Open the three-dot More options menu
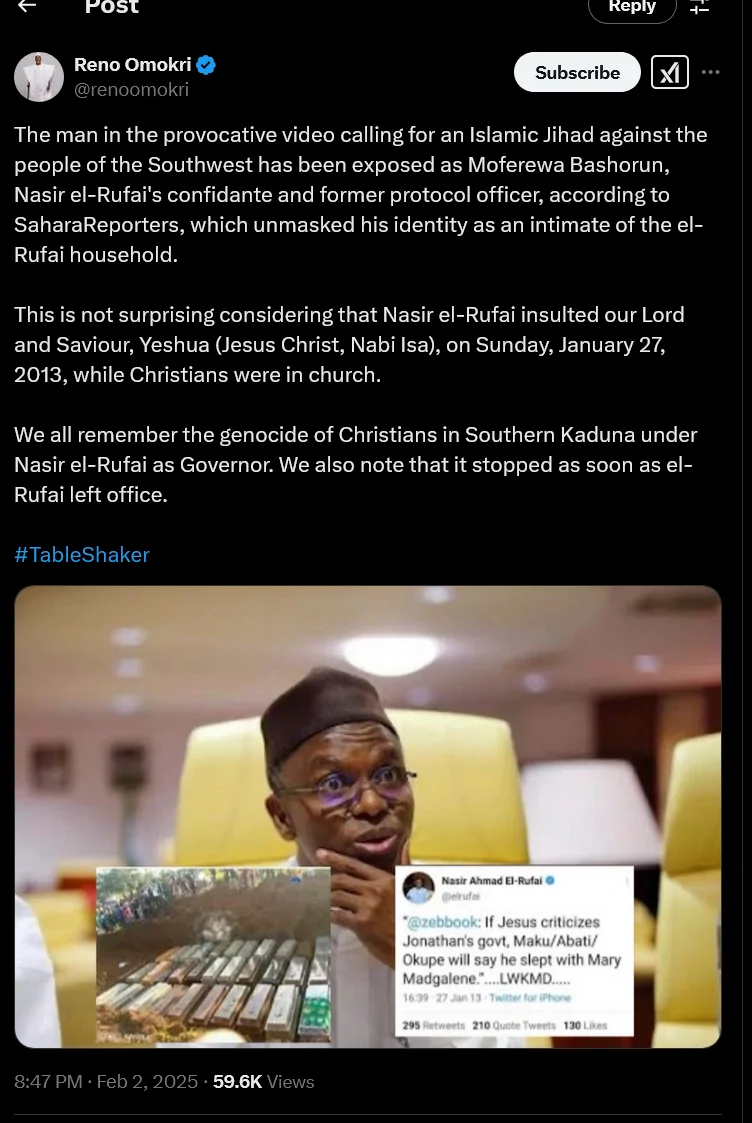This screenshot has height=1123, width=752. [711, 72]
